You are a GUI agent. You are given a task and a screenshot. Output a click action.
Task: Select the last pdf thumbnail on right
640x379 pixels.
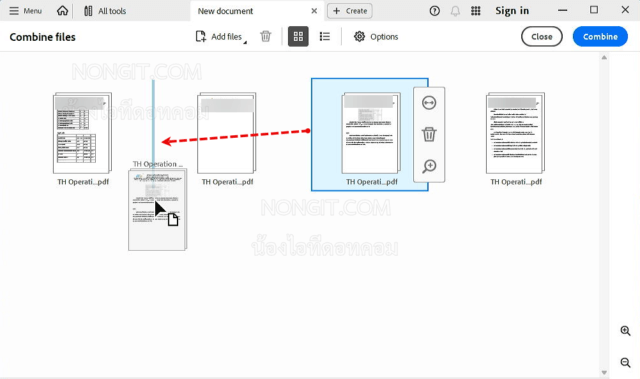click(x=516, y=133)
